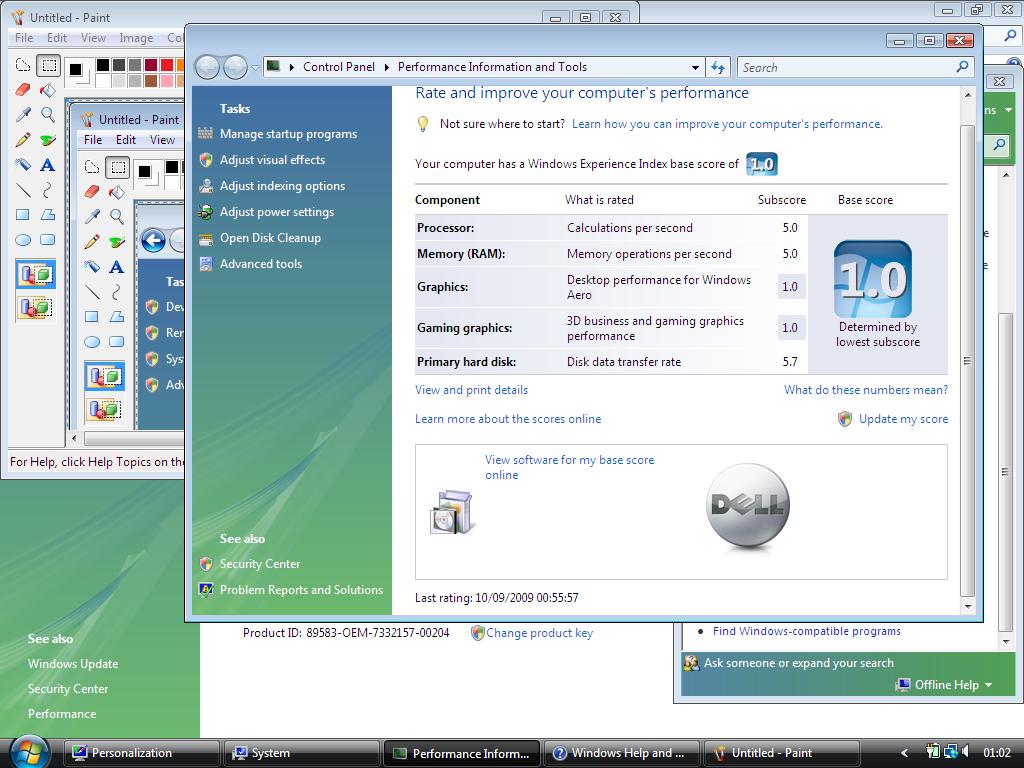The height and width of the screenshot is (768, 1024).
Task: Open the Offline Help dropdown in Windows Help
Action: click(953, 684)
